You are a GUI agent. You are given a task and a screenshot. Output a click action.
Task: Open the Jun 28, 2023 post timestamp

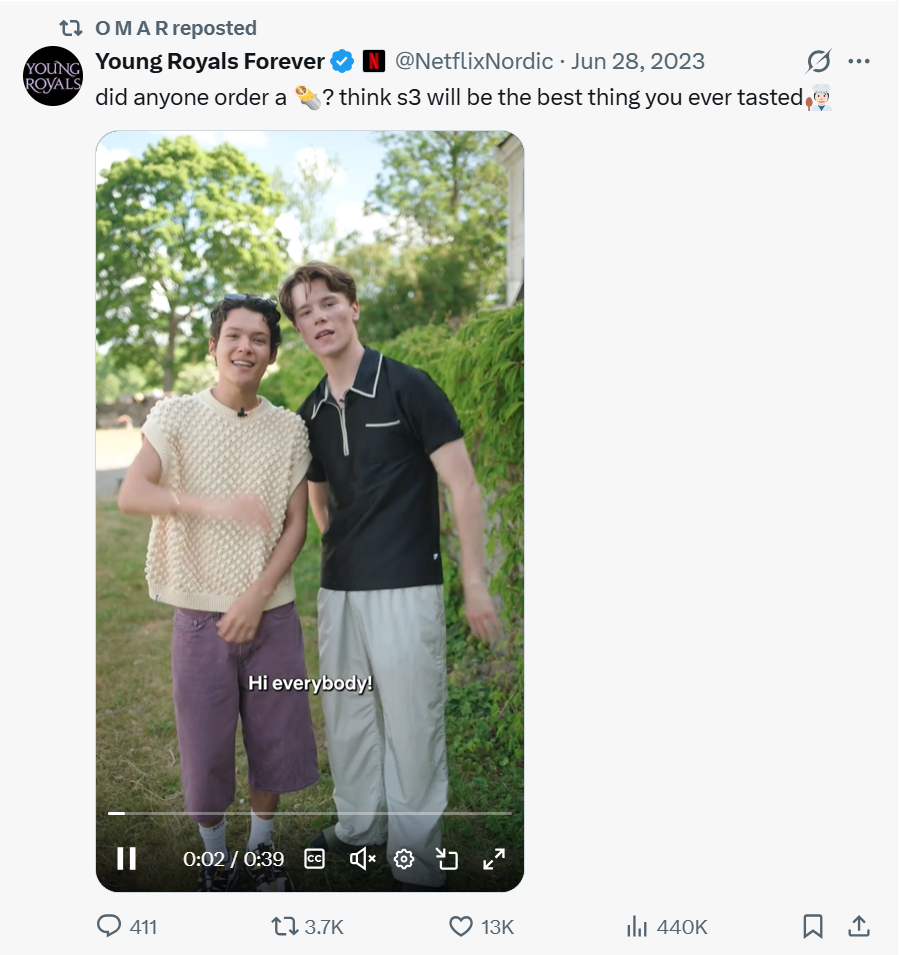[x=638, y=61]
